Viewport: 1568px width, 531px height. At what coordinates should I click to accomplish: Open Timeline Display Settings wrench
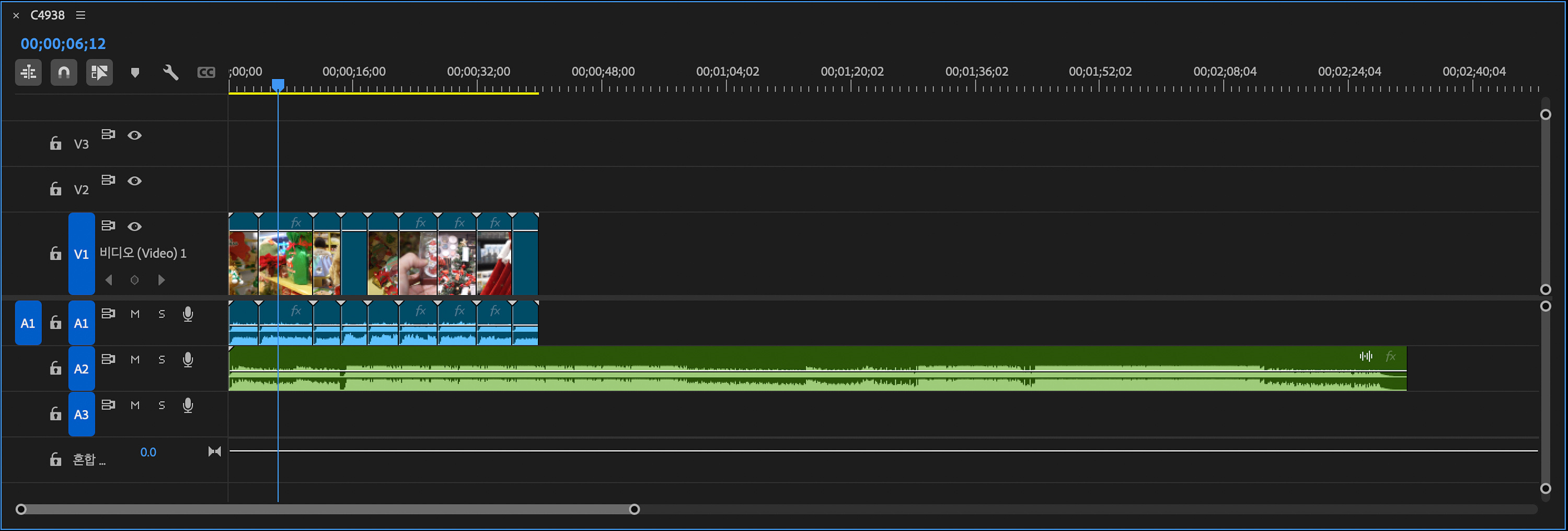170,73
